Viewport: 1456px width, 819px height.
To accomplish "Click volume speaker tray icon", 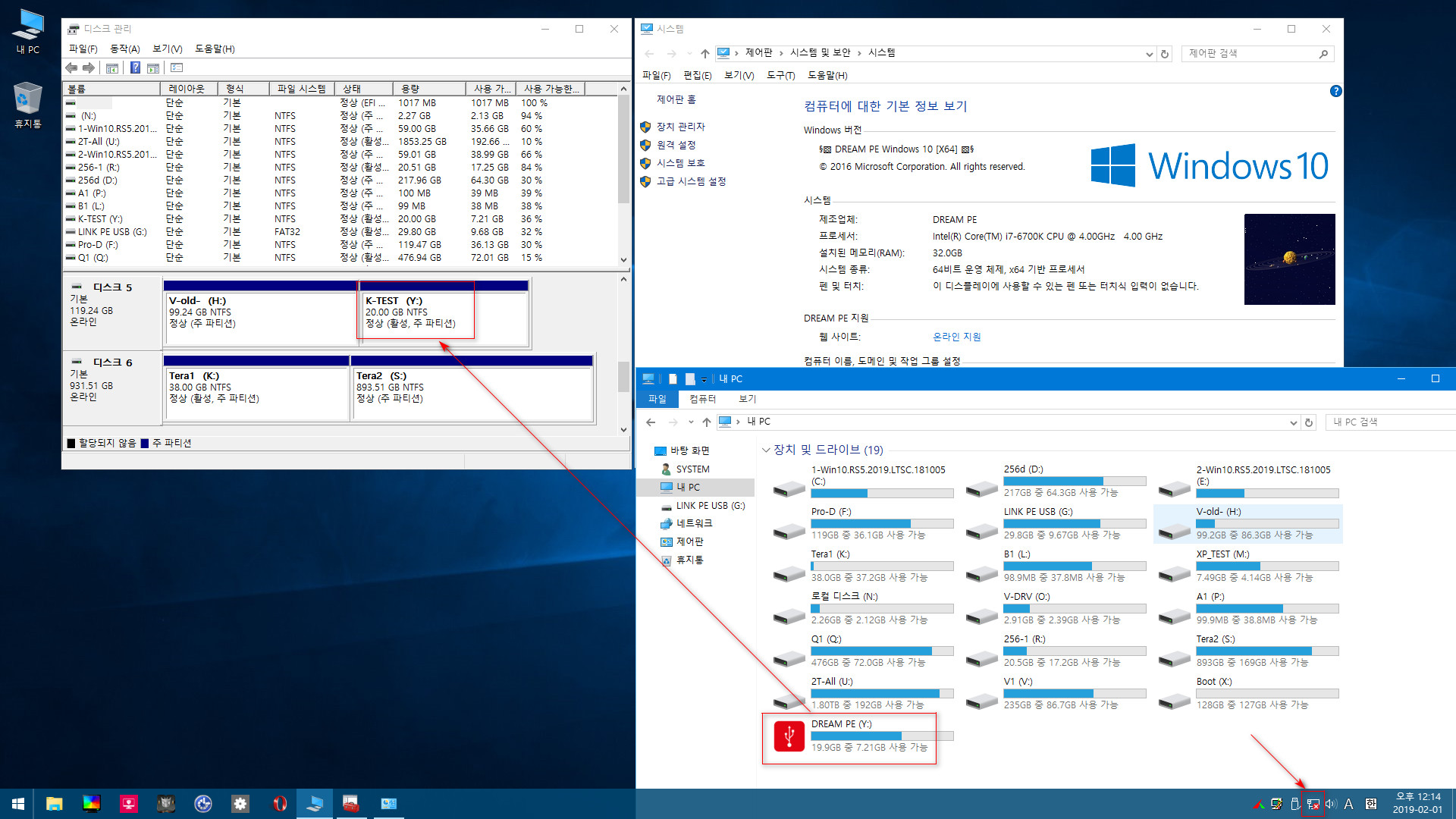I will click(x=1331, y=805).
